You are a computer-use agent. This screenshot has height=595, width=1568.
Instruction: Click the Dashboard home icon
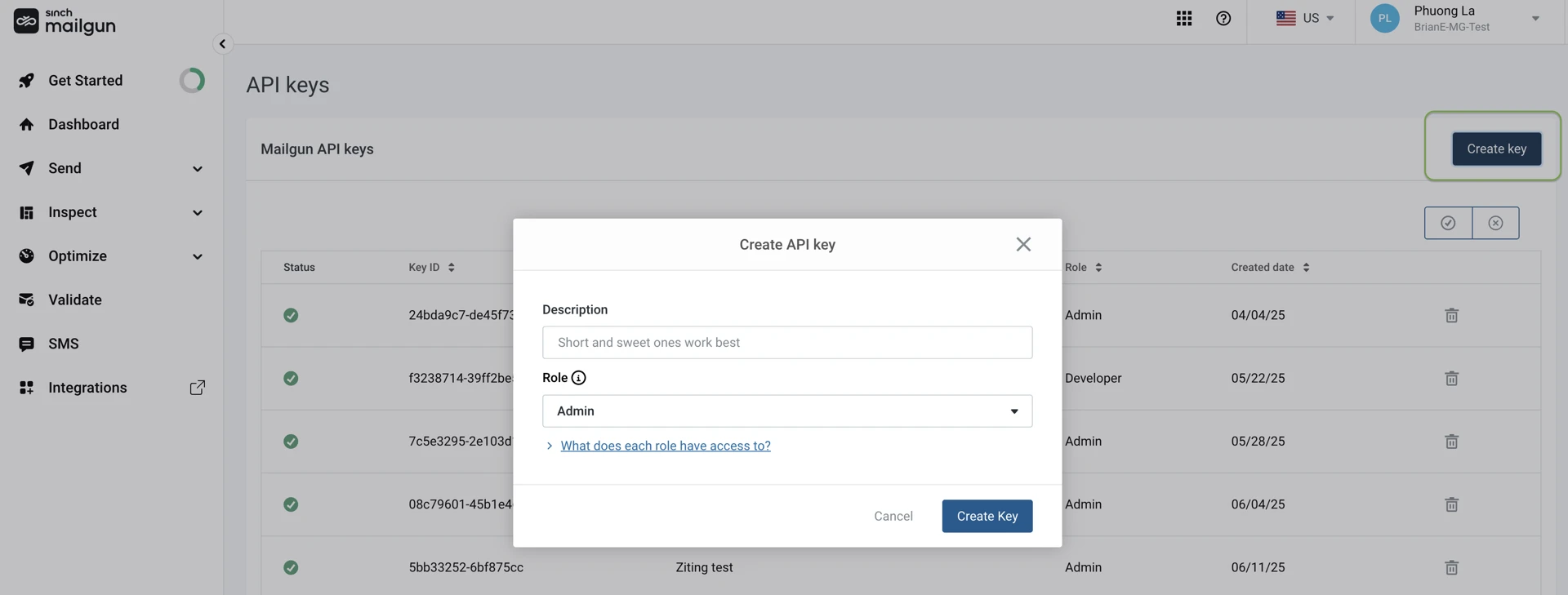26,124
